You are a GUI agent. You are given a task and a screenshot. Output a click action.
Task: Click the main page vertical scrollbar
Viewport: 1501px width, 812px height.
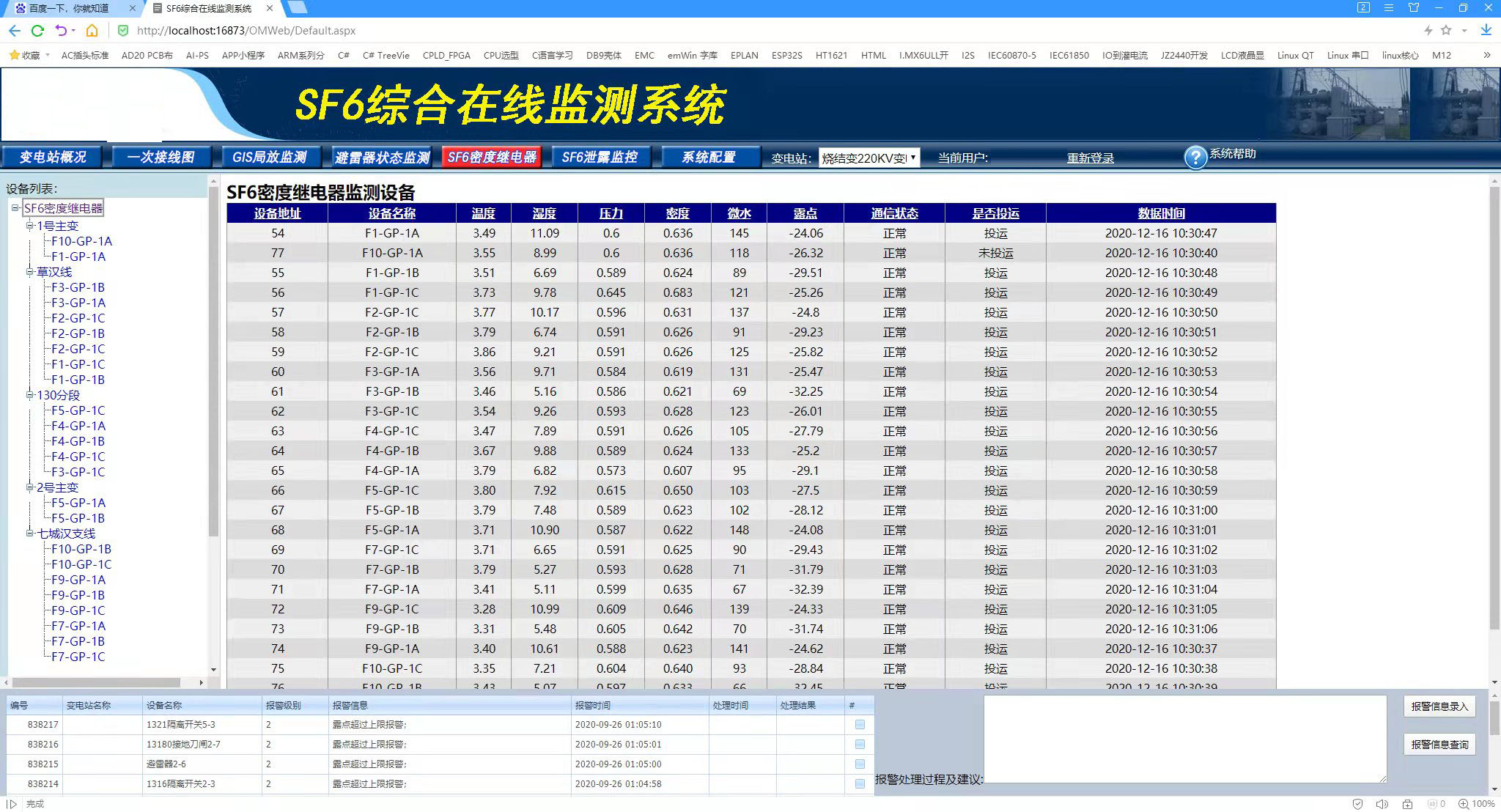[x=1494, y=407]
